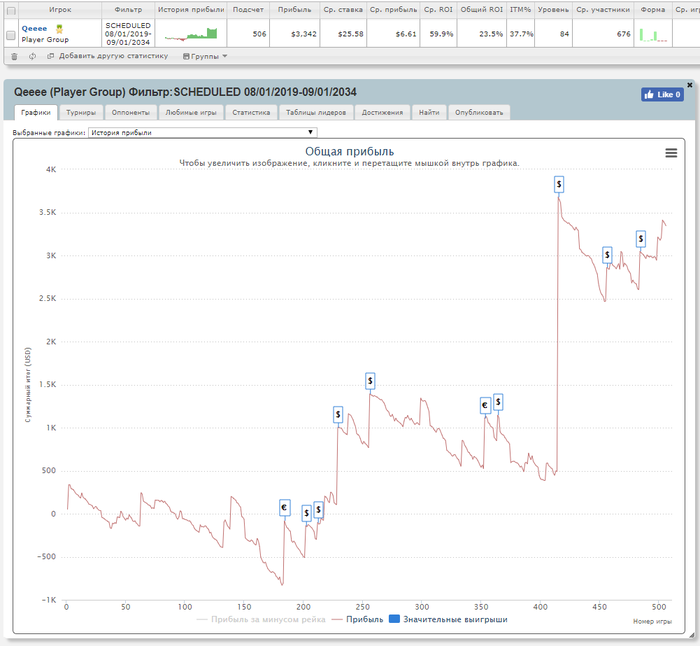This screenshot has width=700, height=646.
Task: Click the trash delete icon
Action: [14, 56]
